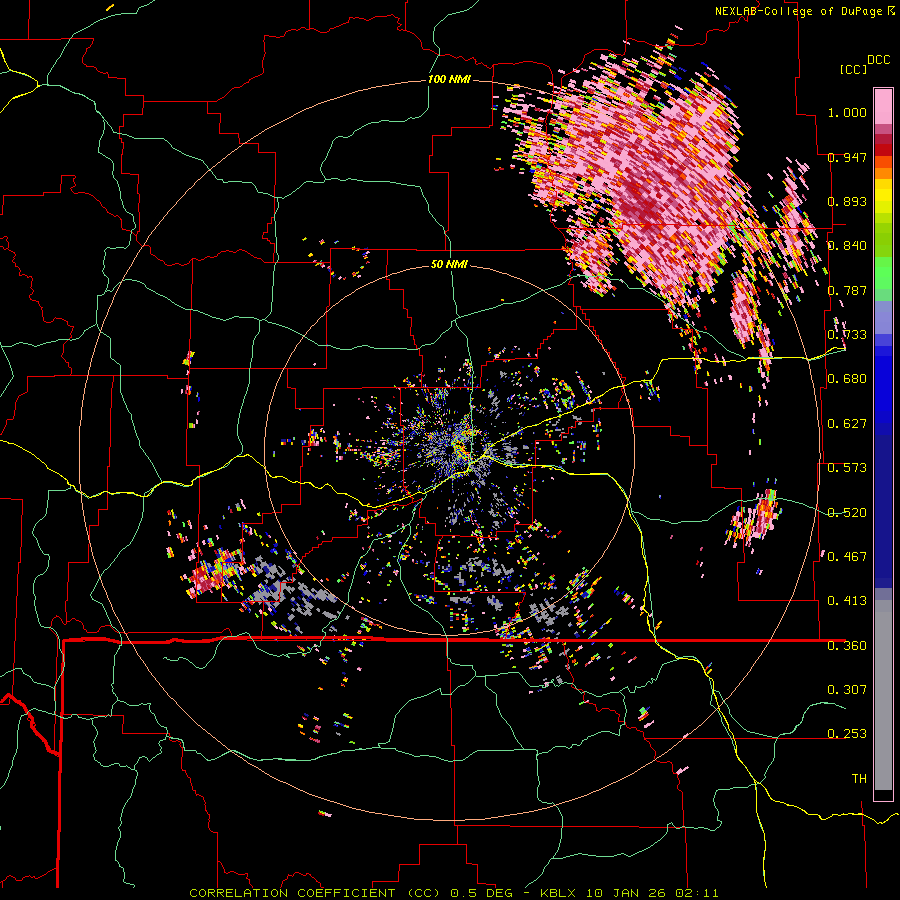Screen dimensions: 900x900
Task: Click the 0.947 scale value
Action: (847, 157)
